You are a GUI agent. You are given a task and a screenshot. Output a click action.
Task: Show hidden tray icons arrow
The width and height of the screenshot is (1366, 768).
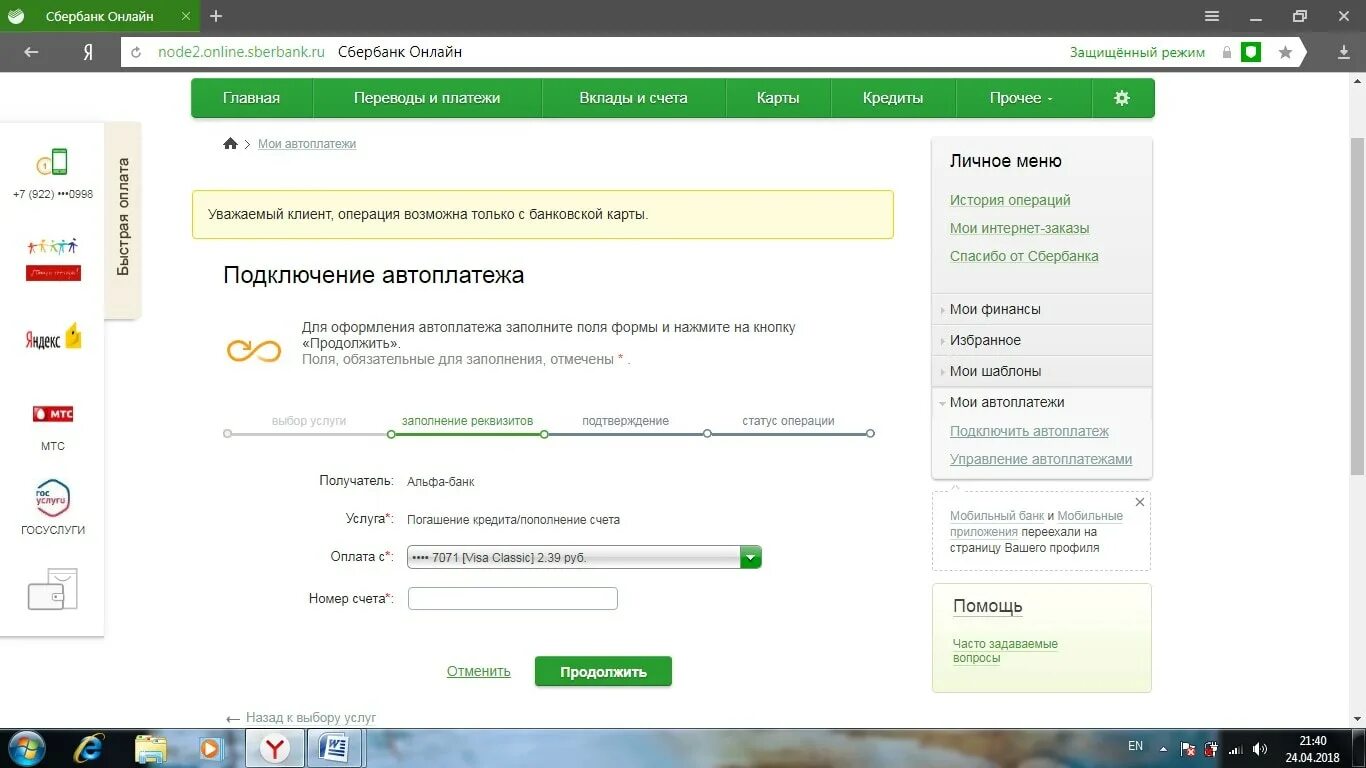coord(1162,748)
